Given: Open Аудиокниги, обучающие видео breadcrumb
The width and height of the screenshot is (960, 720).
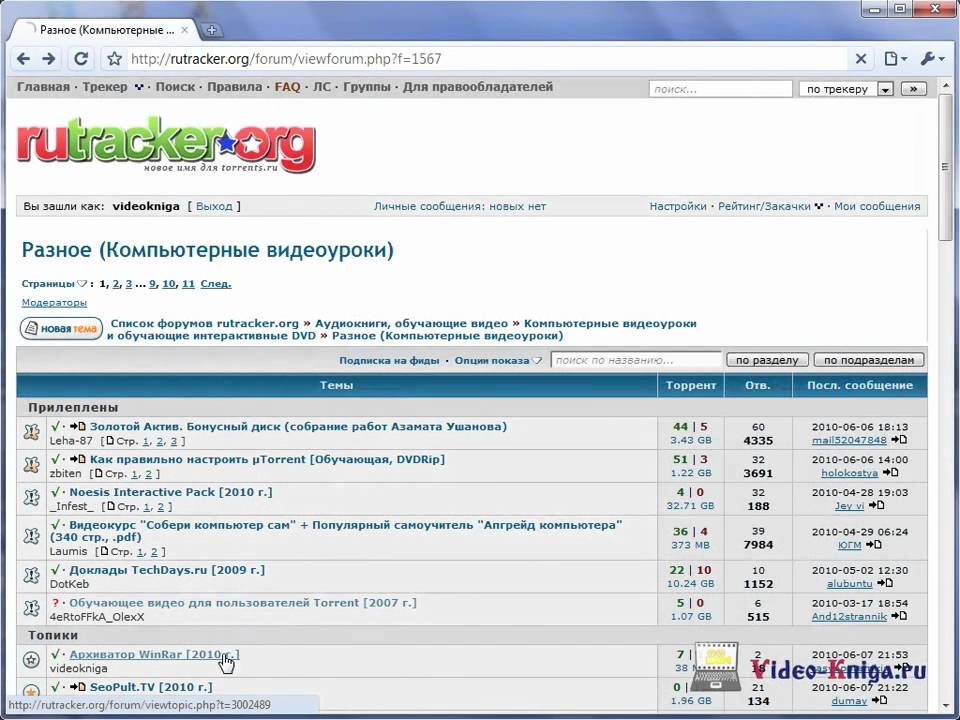Looking at the screenshot, I should pyautogui.click(x=411, y=323).
